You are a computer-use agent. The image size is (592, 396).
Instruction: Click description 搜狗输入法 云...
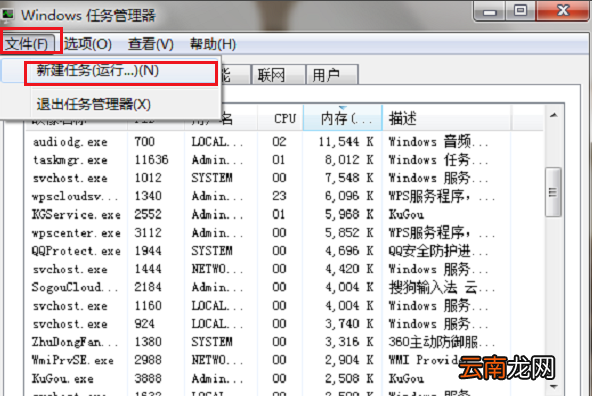pyautogui.click(x=442, y=287)
